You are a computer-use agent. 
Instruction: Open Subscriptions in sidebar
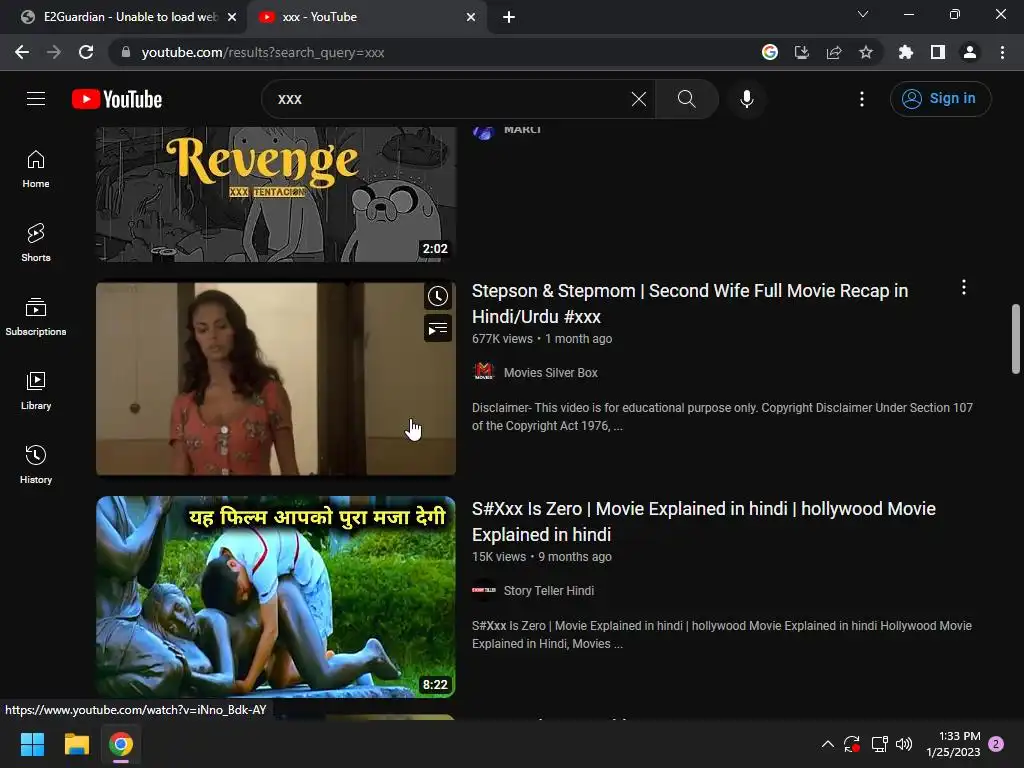36,317
